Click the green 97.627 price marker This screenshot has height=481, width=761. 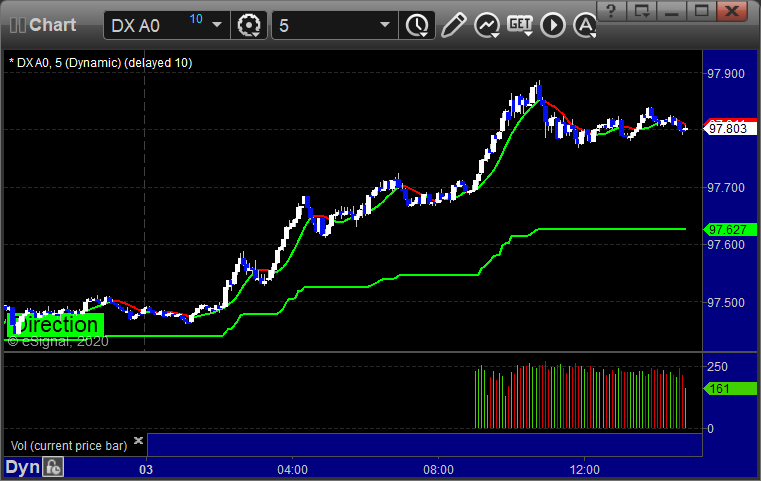tap(728, 230)
